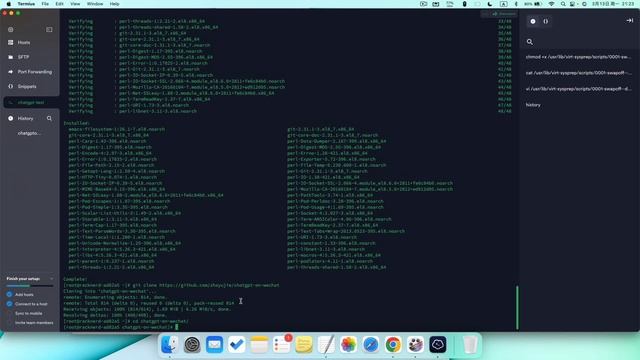Open the History section in sidebar
Image resolution: width=640 pixels, height=360 pixels.
tap(25, 118)
